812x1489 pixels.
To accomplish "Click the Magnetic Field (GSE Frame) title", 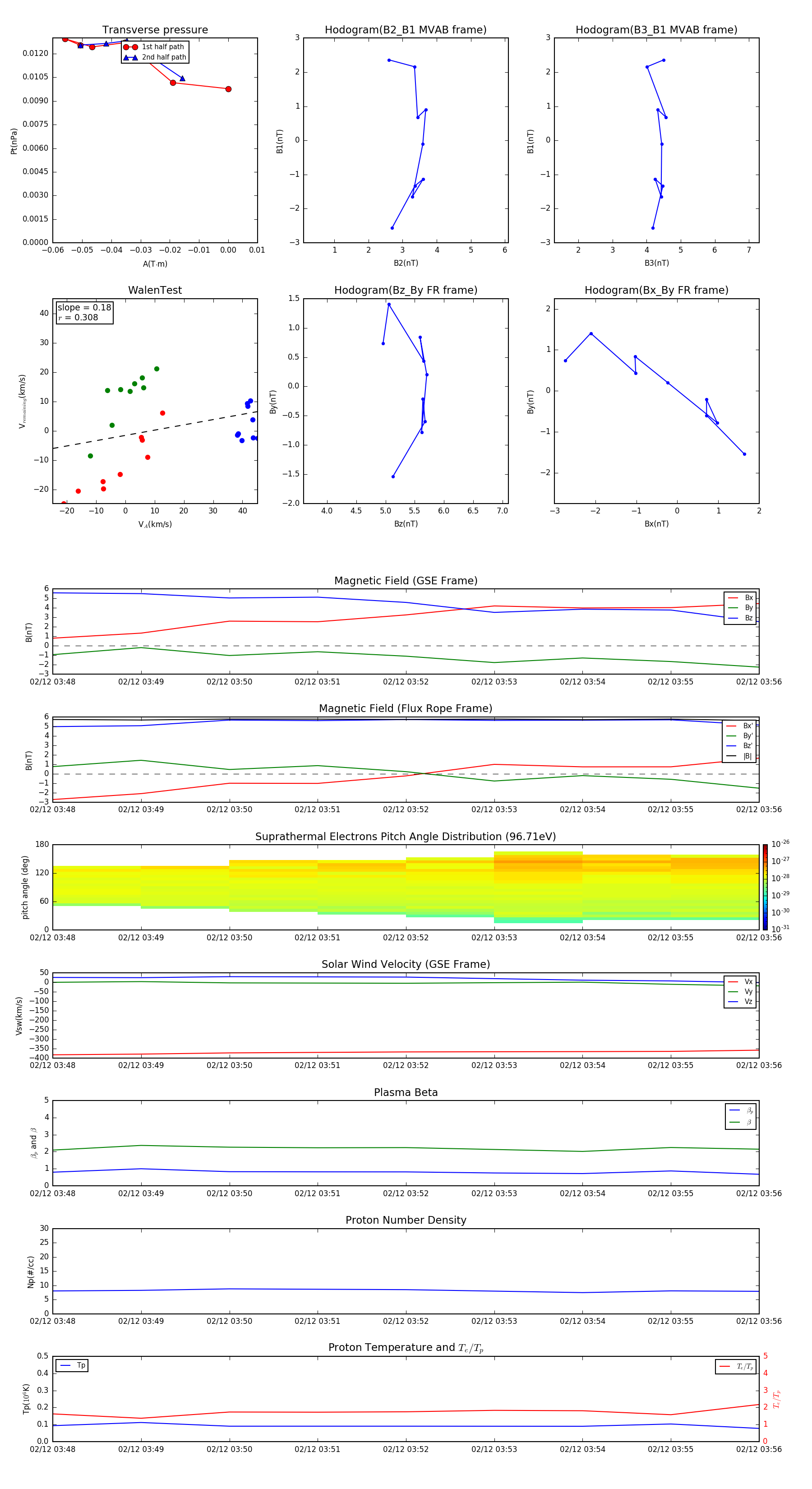I will pos(406,581).
